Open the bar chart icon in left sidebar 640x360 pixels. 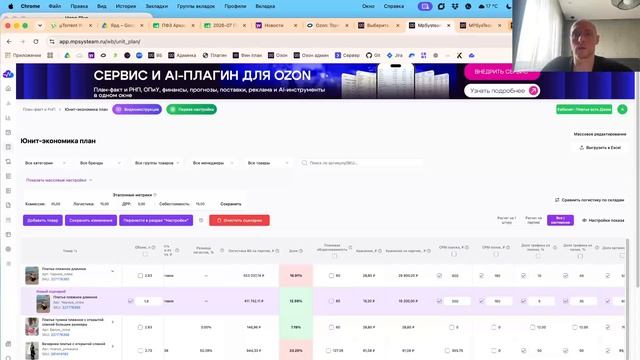pyautogui.click(x=8, y=118)
